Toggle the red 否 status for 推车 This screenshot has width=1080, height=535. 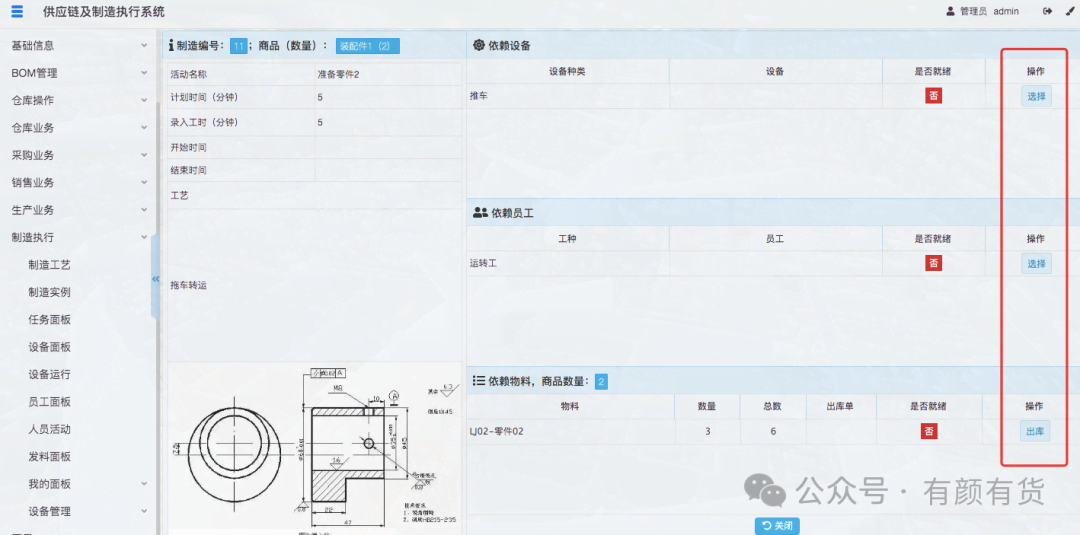933,96
